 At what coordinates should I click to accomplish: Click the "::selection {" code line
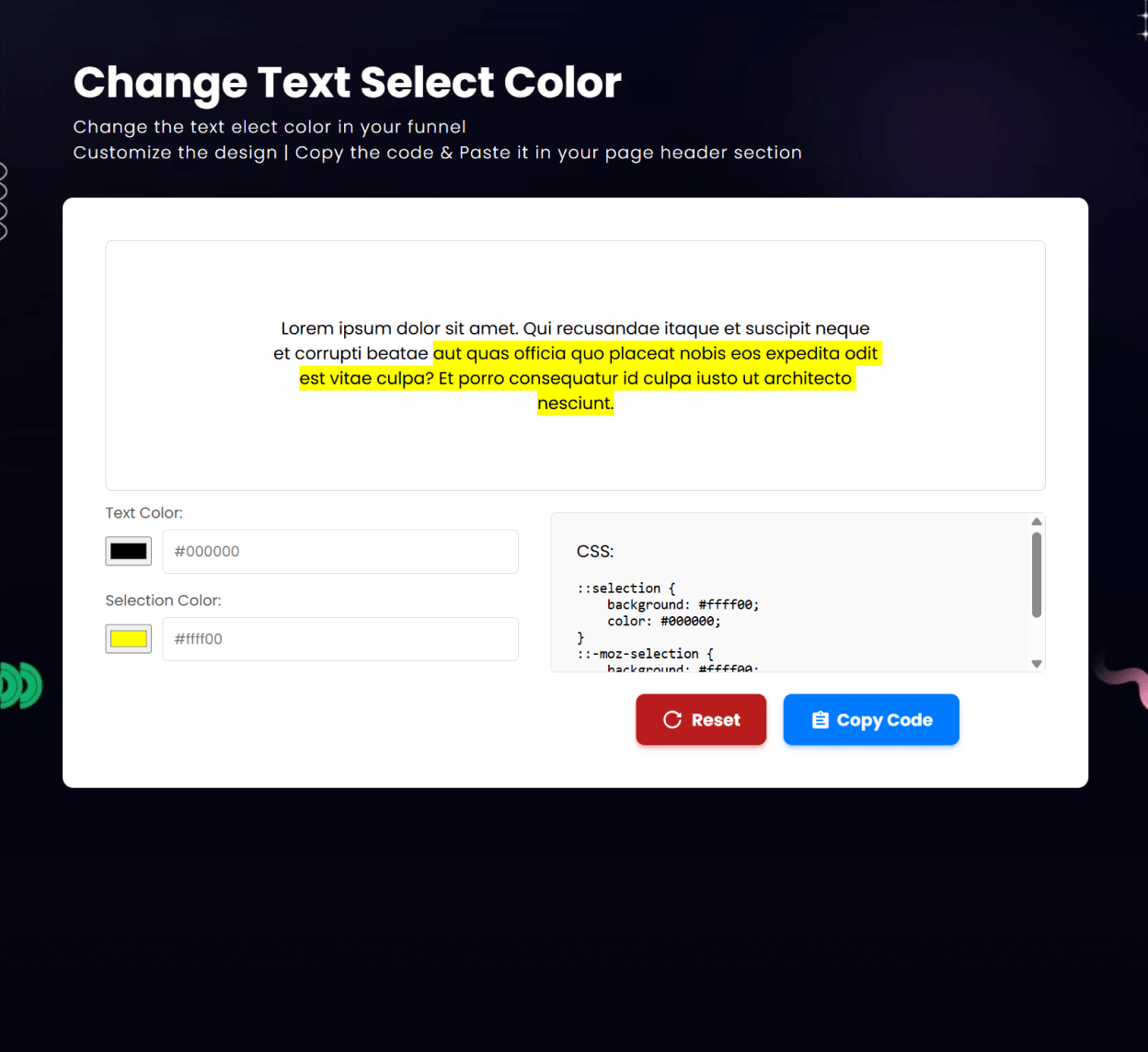[626, 589]
